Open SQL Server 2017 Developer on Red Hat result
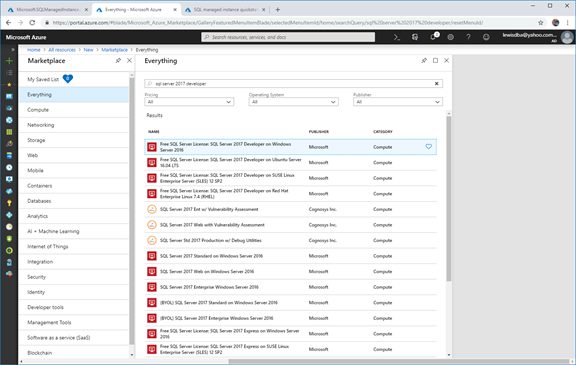 291,194
